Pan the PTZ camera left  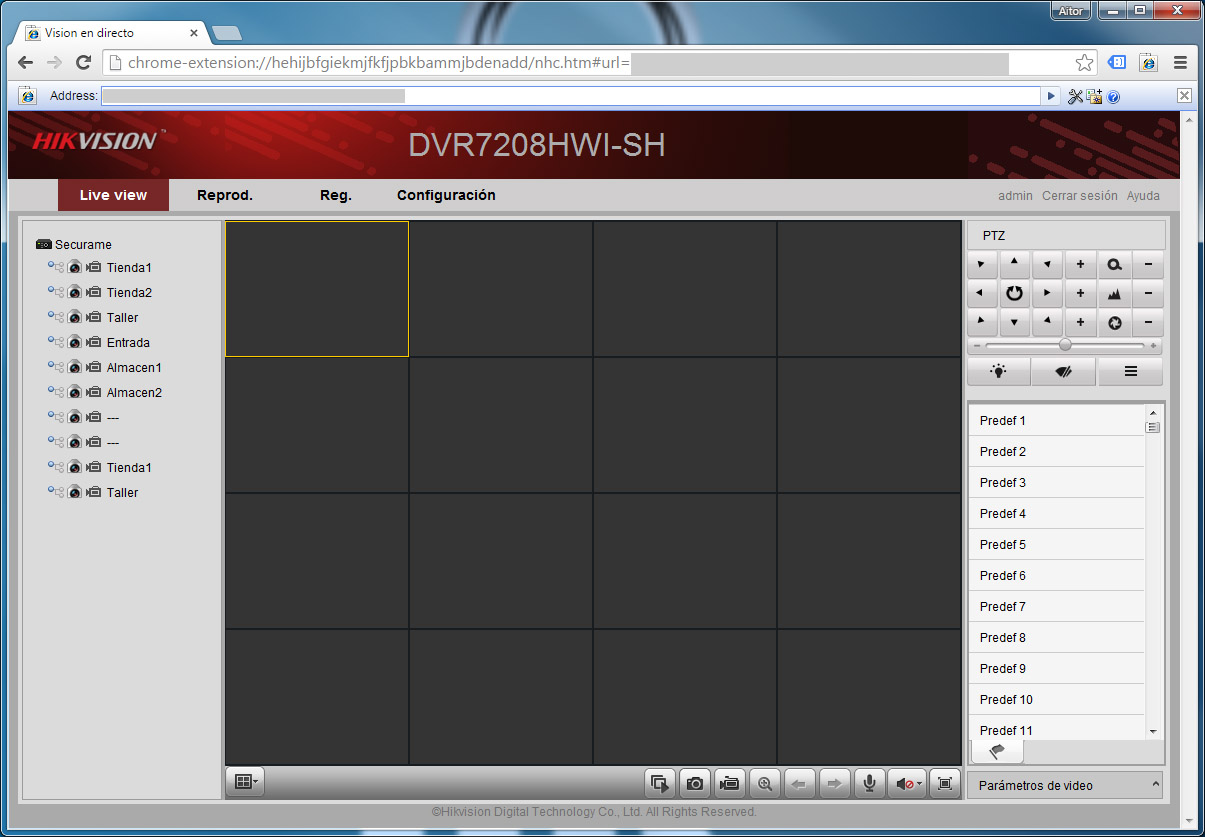tap(982, 294)
